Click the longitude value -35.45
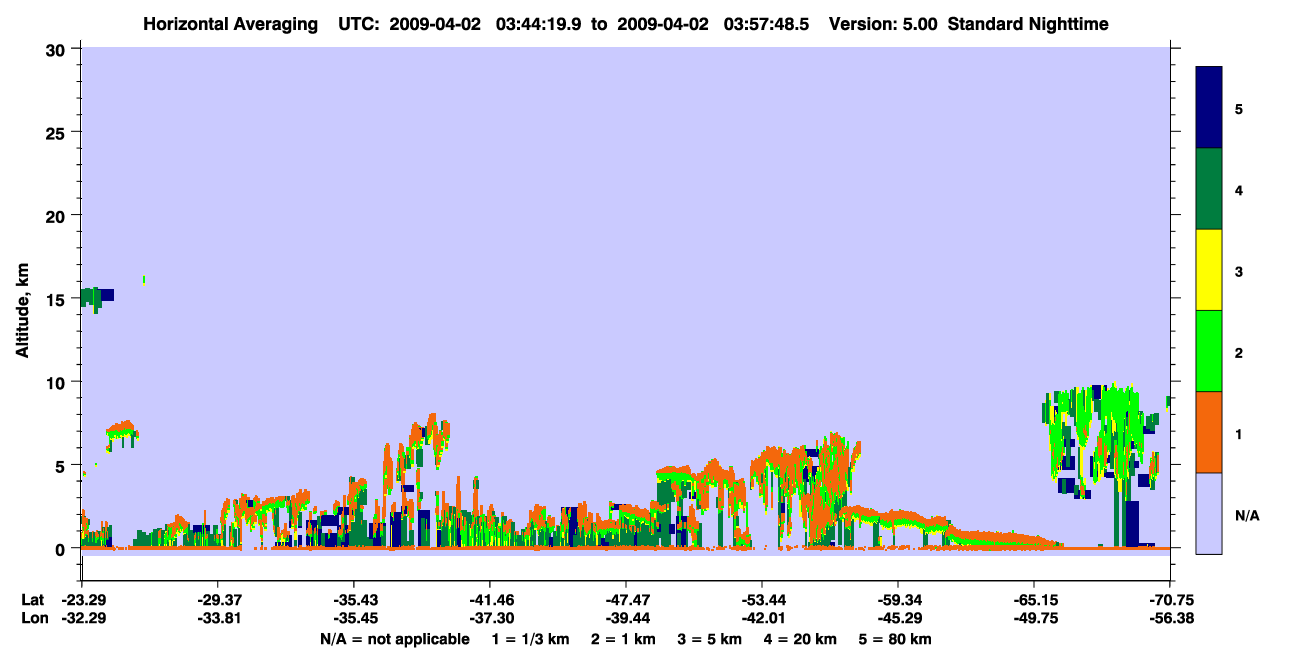The width and height of the screenshot is (1300, 667). coord(353,618)
